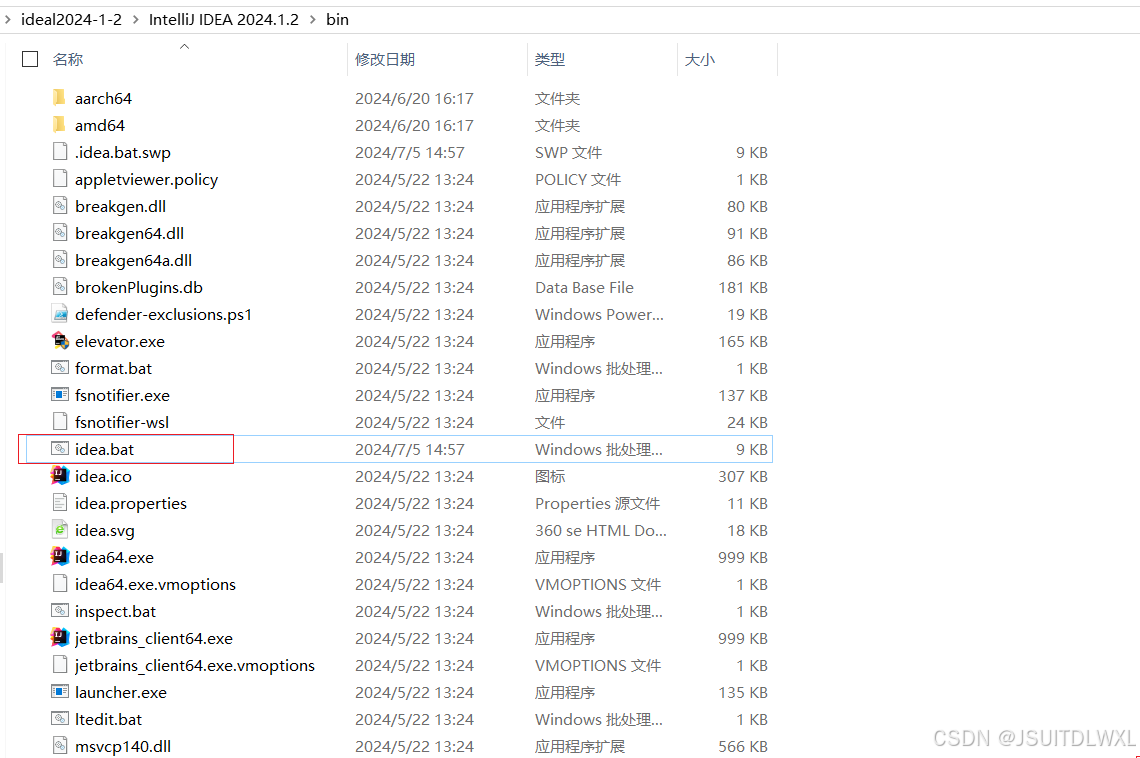Click the msvcp140.dll file icon

(60, 745)
